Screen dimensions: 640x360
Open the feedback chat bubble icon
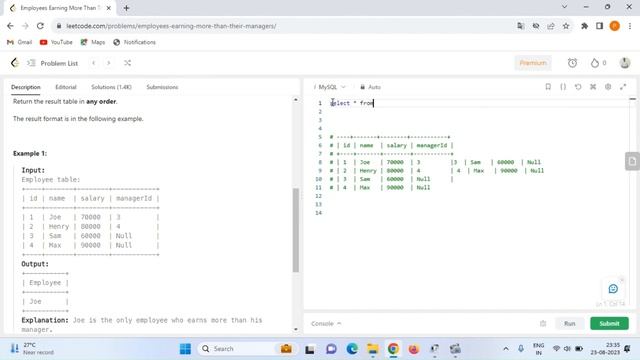[613, 289]
